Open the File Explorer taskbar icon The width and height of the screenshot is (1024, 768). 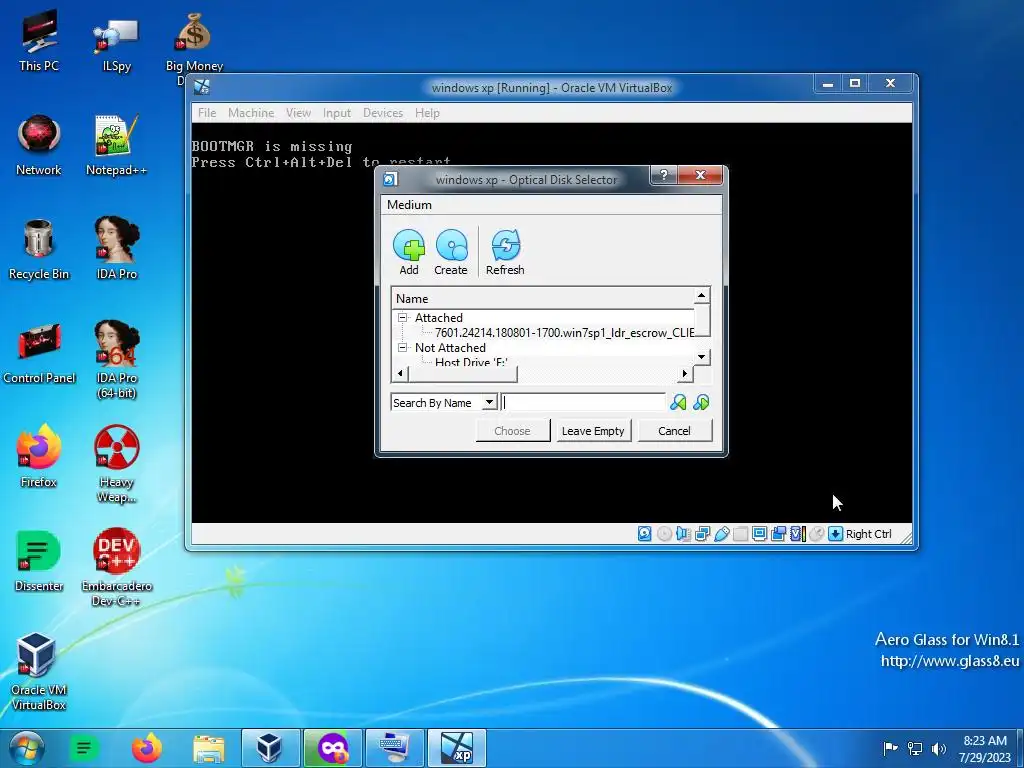coord(208,748)
